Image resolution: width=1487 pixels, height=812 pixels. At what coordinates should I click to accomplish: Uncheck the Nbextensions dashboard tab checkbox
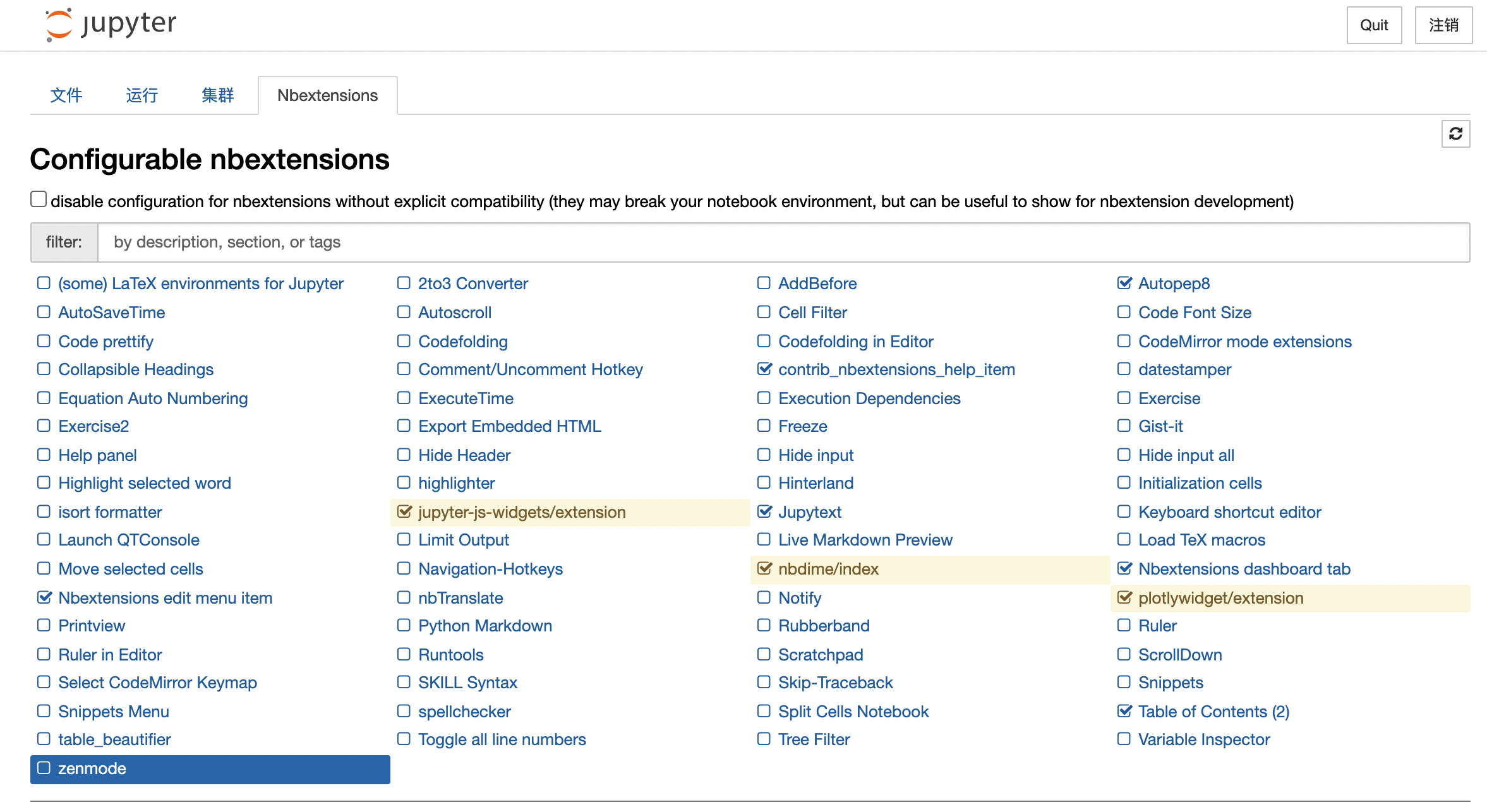1124,568
